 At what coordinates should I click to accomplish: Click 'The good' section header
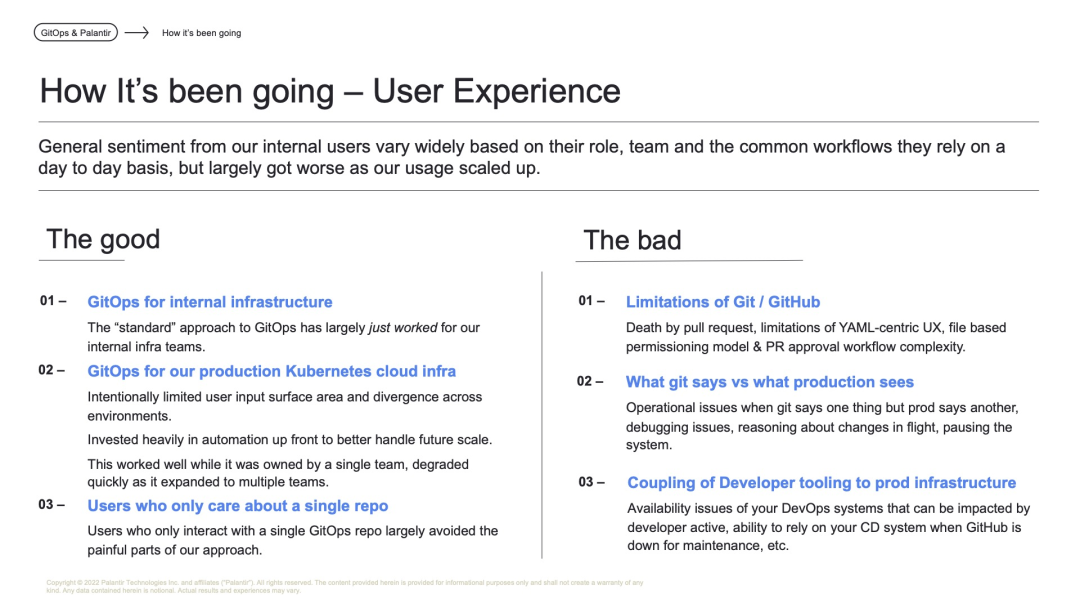[x=103, y=240]
